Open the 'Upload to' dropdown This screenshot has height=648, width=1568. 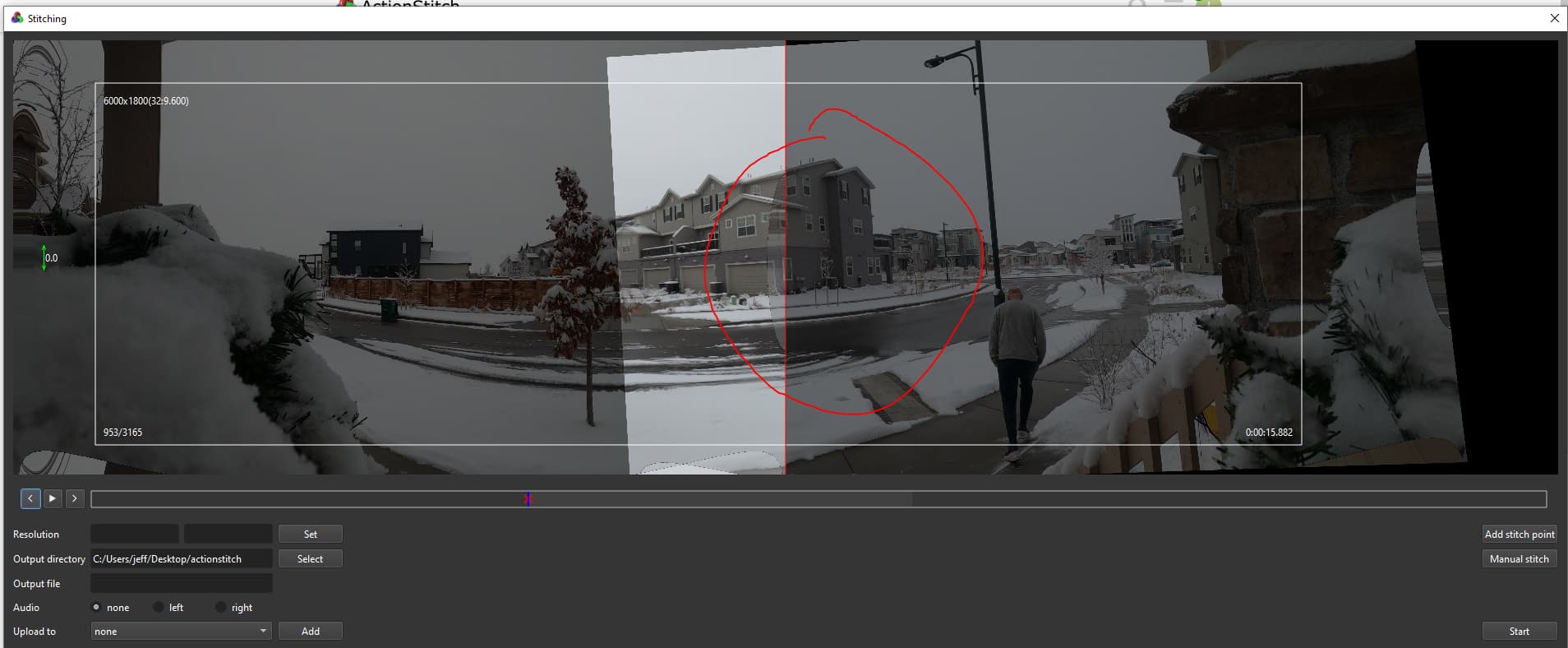coord(181,632)
